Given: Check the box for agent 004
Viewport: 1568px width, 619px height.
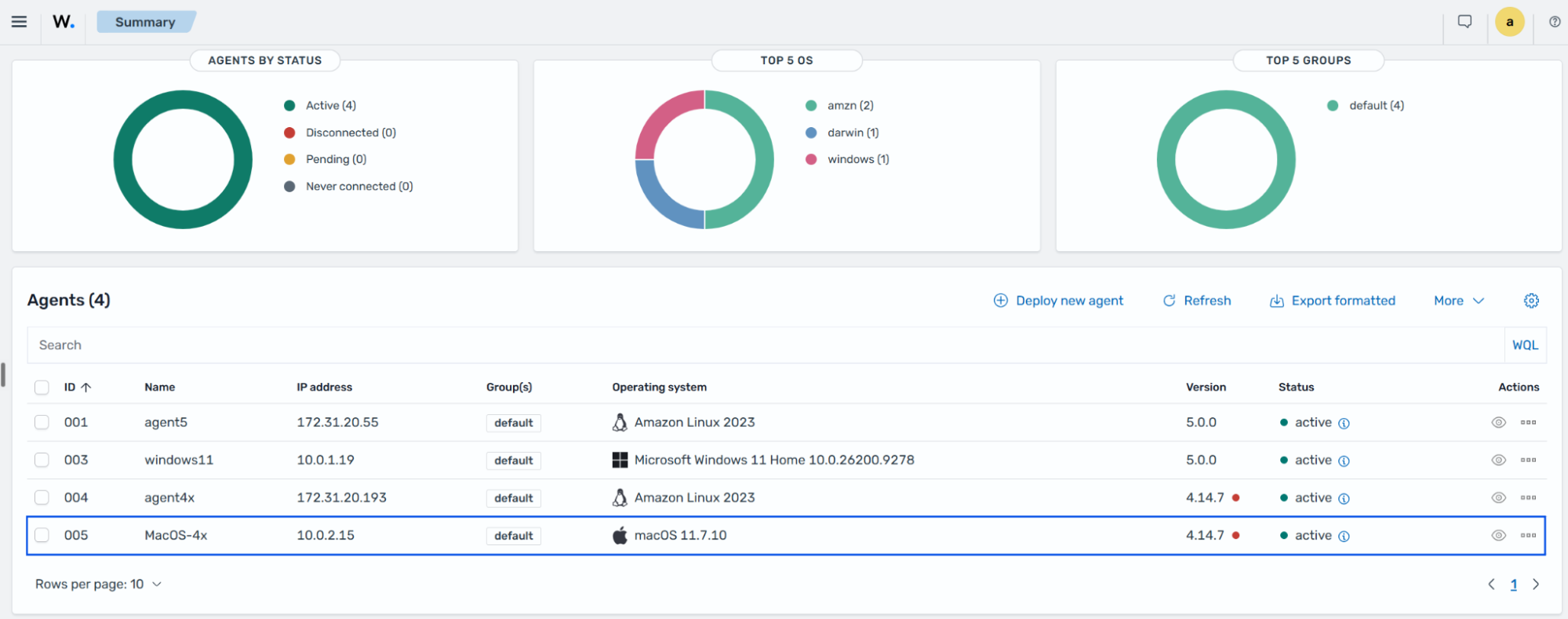Looking at the screenshot, I should tap(42, 497).
